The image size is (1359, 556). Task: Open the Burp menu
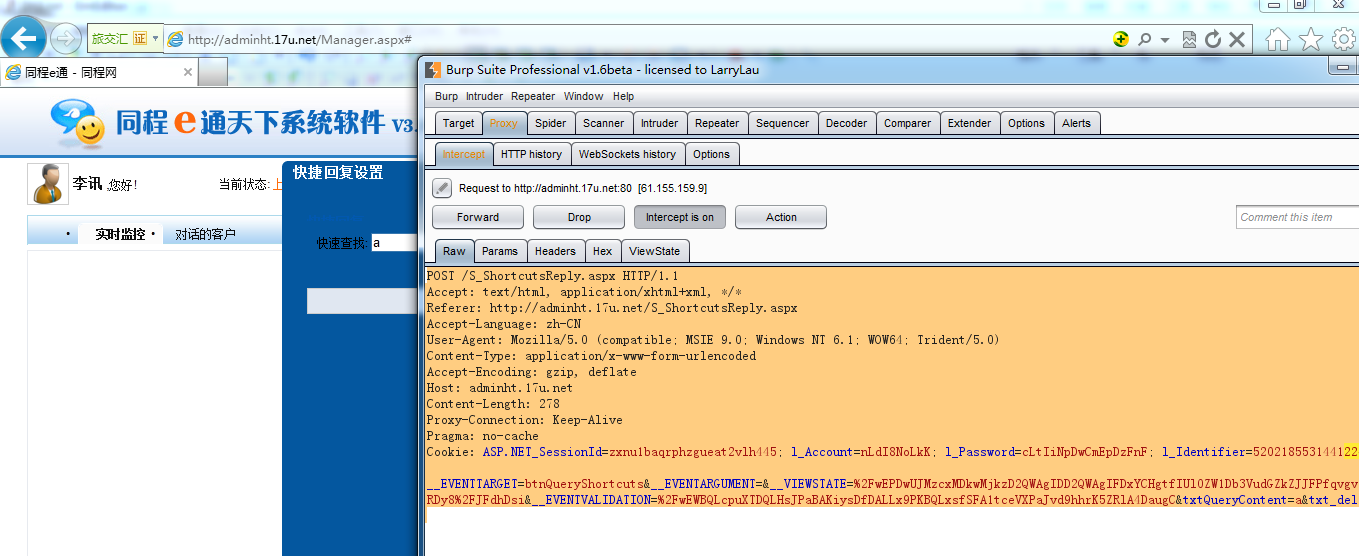pos(446,96)
